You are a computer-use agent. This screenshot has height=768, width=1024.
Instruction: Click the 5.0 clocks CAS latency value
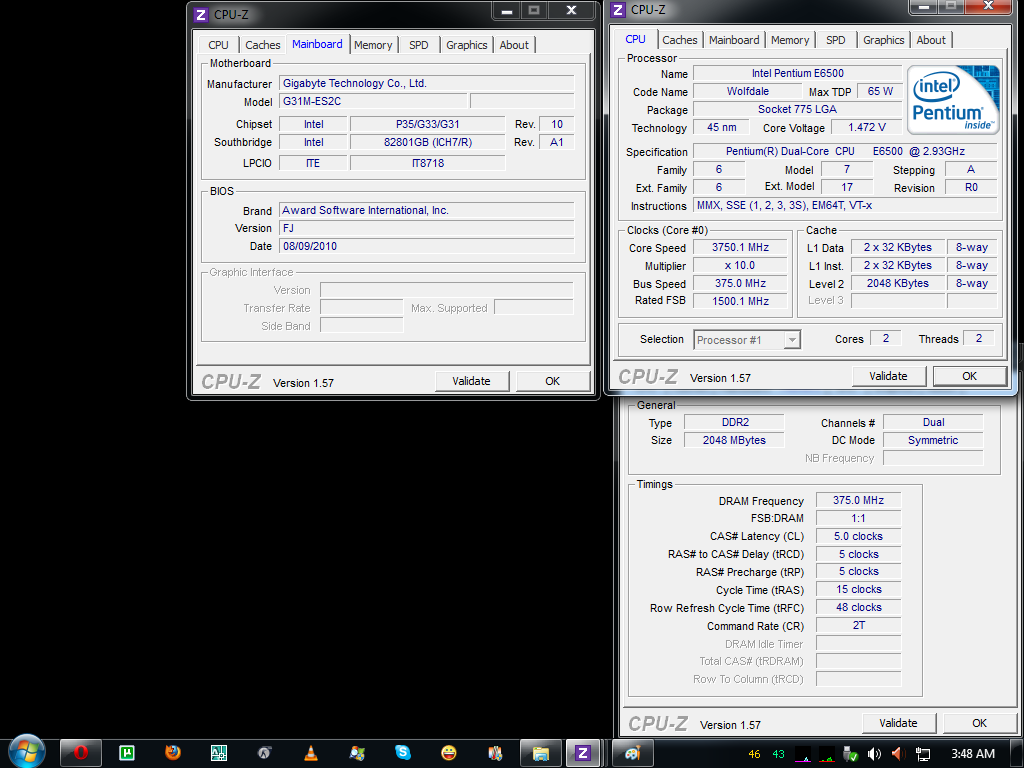pyautogui.click(x=858, y=536)
